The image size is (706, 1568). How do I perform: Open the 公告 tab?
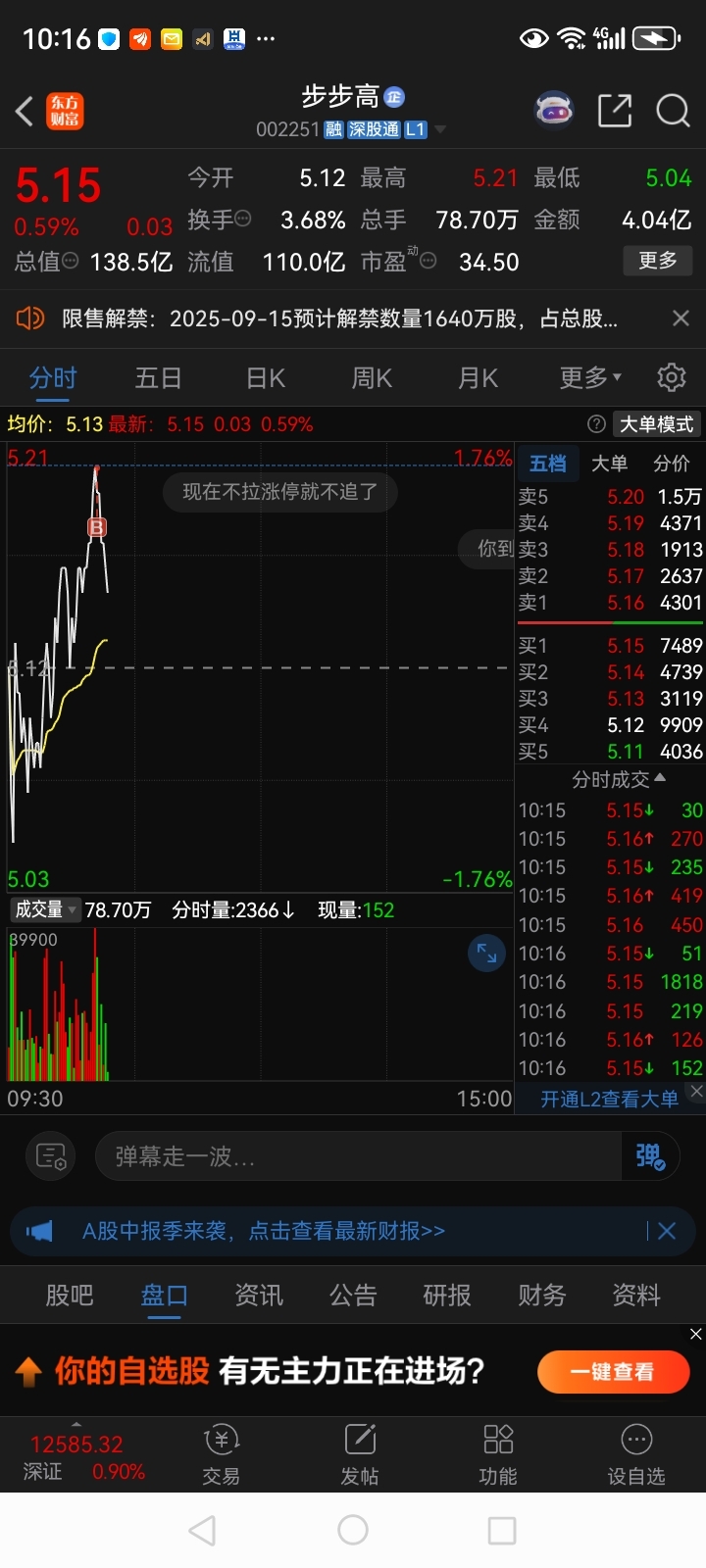point(353,1295)
